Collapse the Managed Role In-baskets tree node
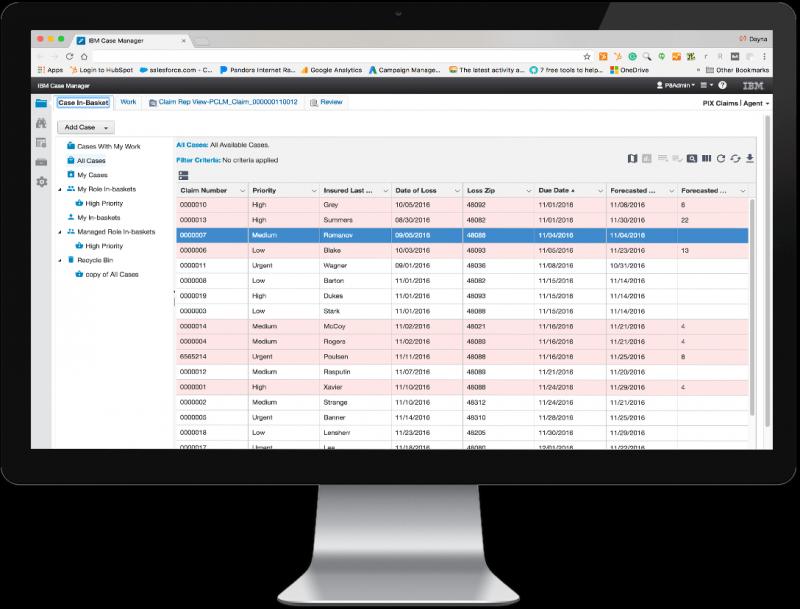Viewport: 800px width, 609px height. pyautogui.click(x=60, y=232)
